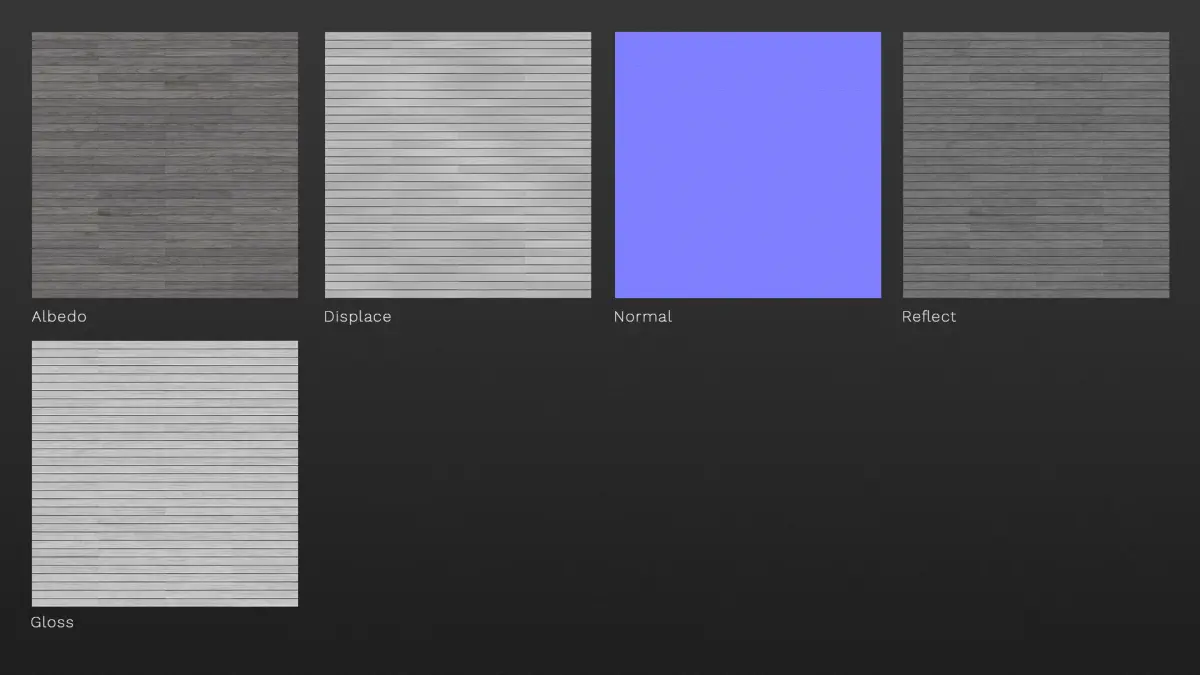Open the Albedo texture map thumbnail
Image resolution: width=1200 pixels, height=675 pixels.
coord(165,165)
